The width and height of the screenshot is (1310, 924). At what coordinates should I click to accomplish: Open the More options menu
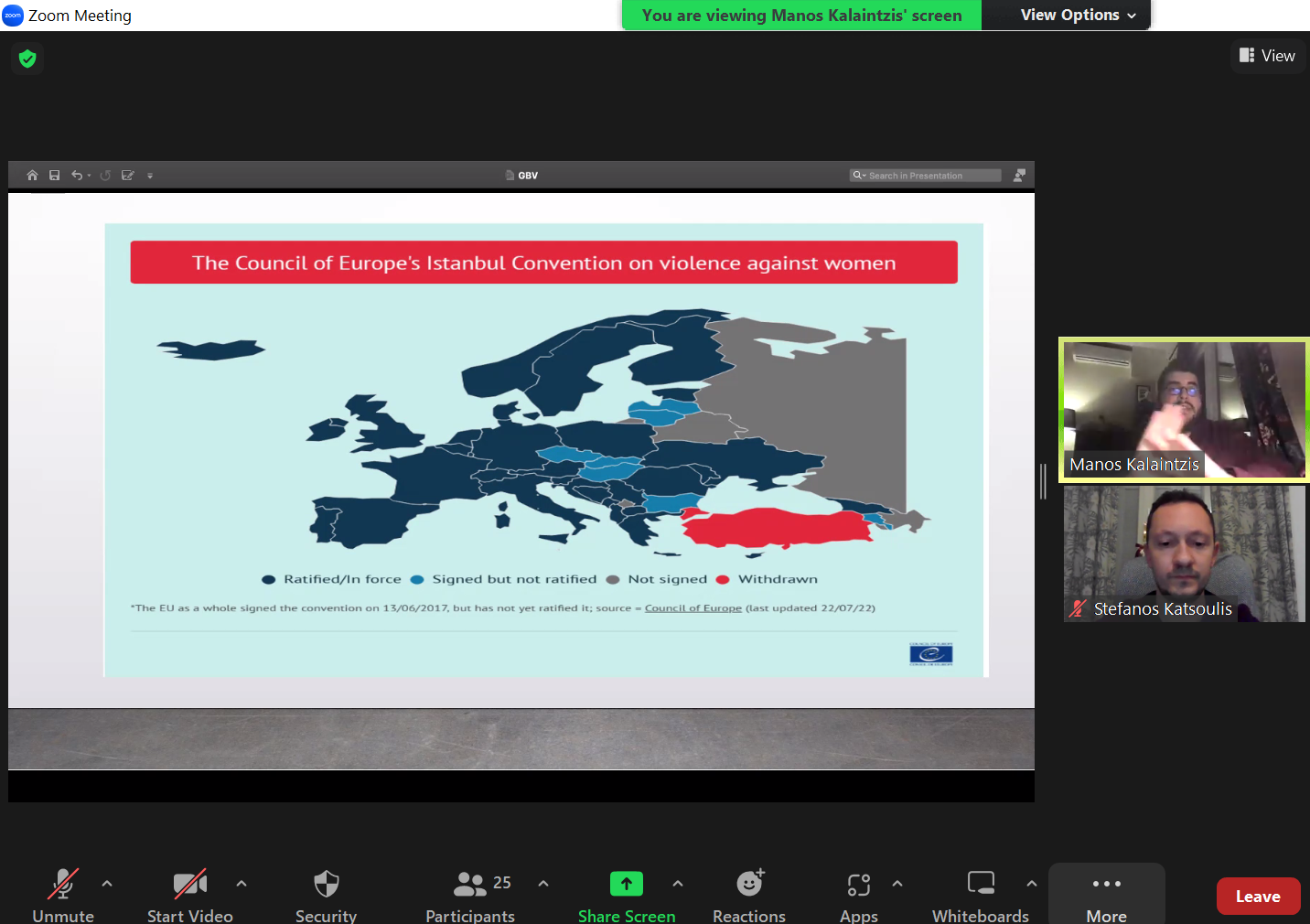pyautogui.click(x=1107, y=893)
